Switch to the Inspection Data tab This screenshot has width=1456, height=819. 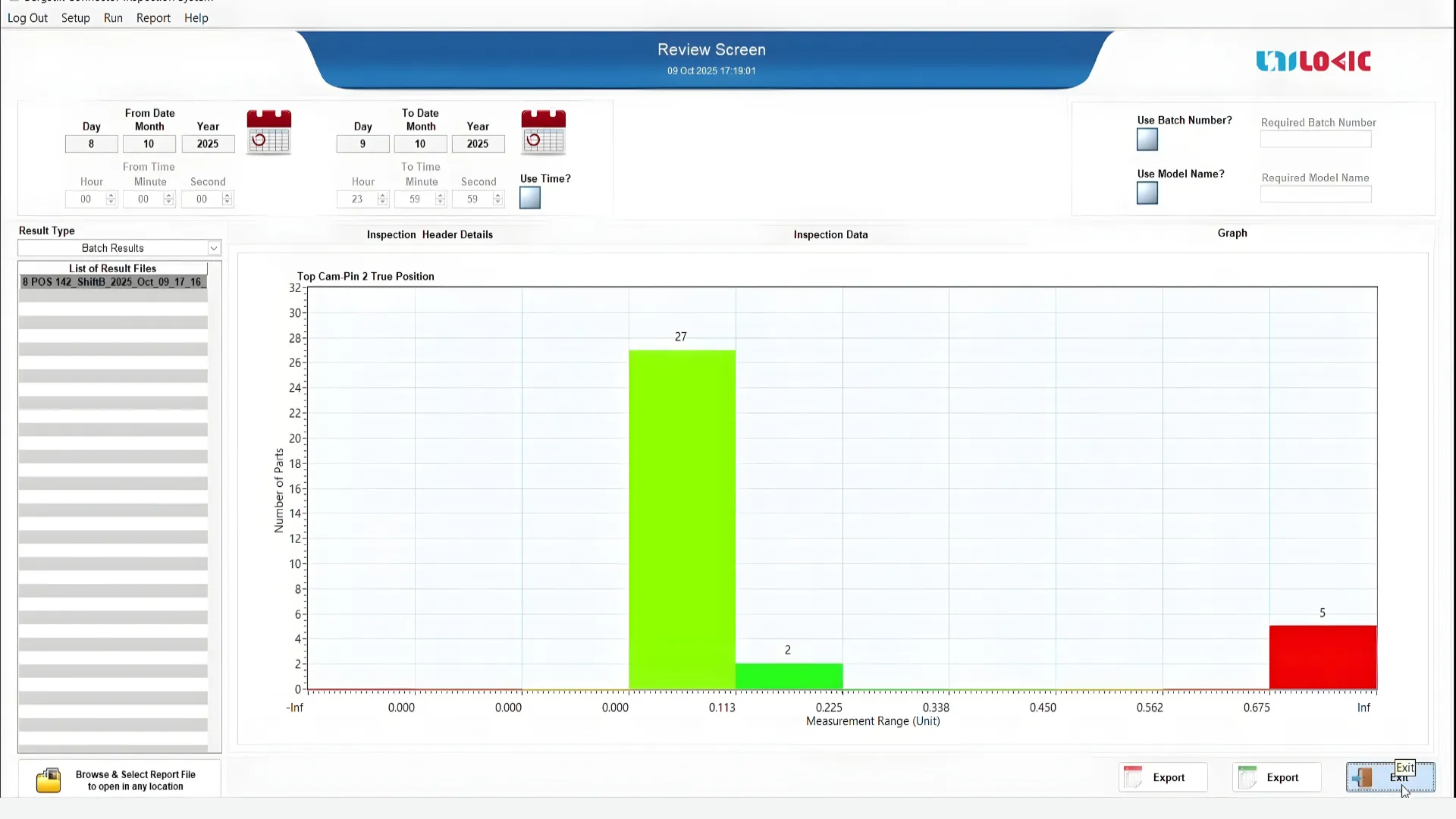point(830,235)
